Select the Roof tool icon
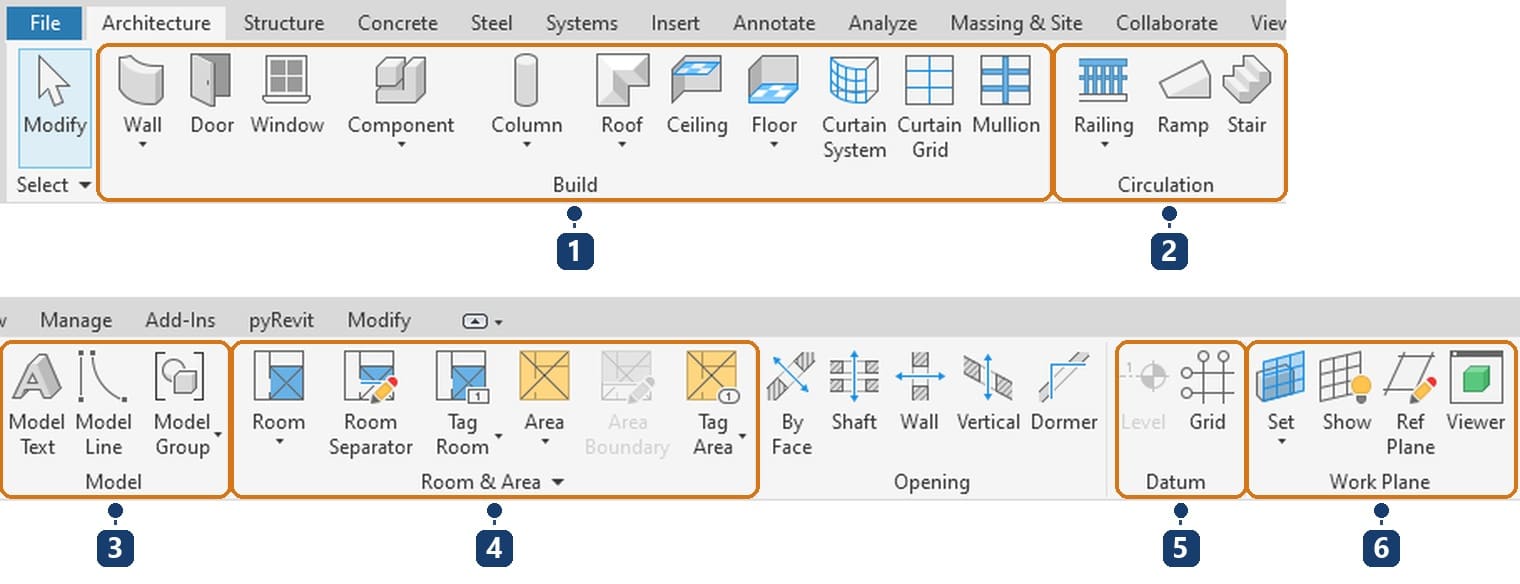Image resolution: width=1520 pixels, height=584 pixels. coord(622,81)
